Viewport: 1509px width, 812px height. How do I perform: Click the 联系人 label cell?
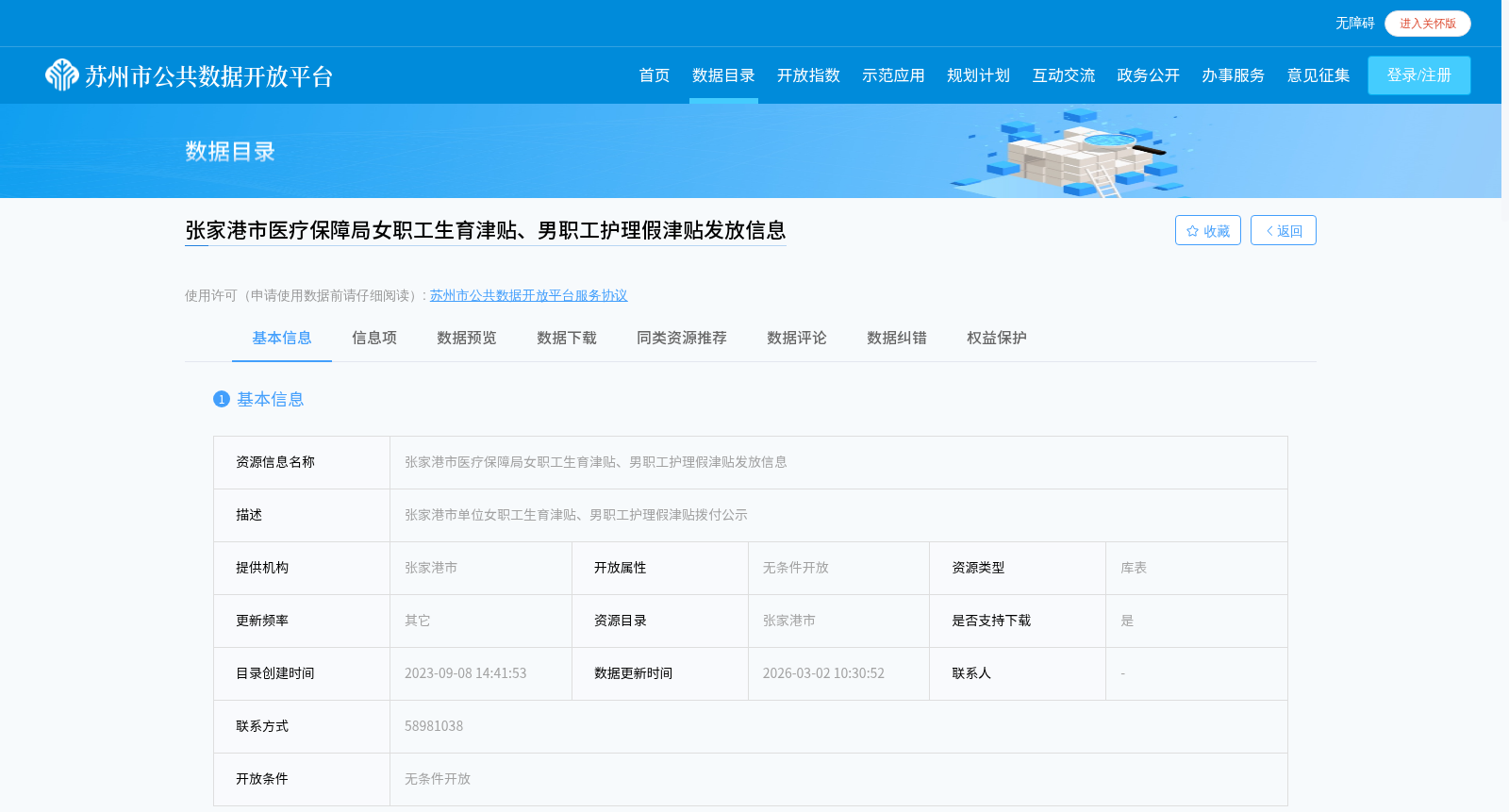[1018, 673]
